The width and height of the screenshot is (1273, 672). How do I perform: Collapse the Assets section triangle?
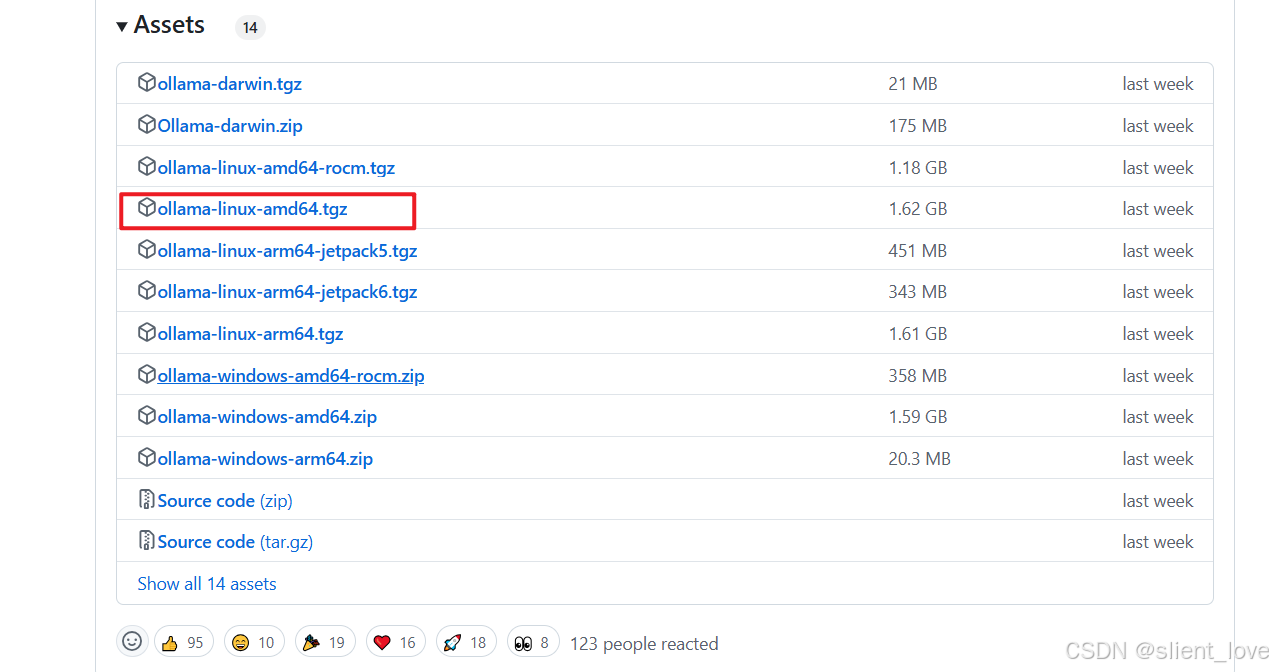122,26
